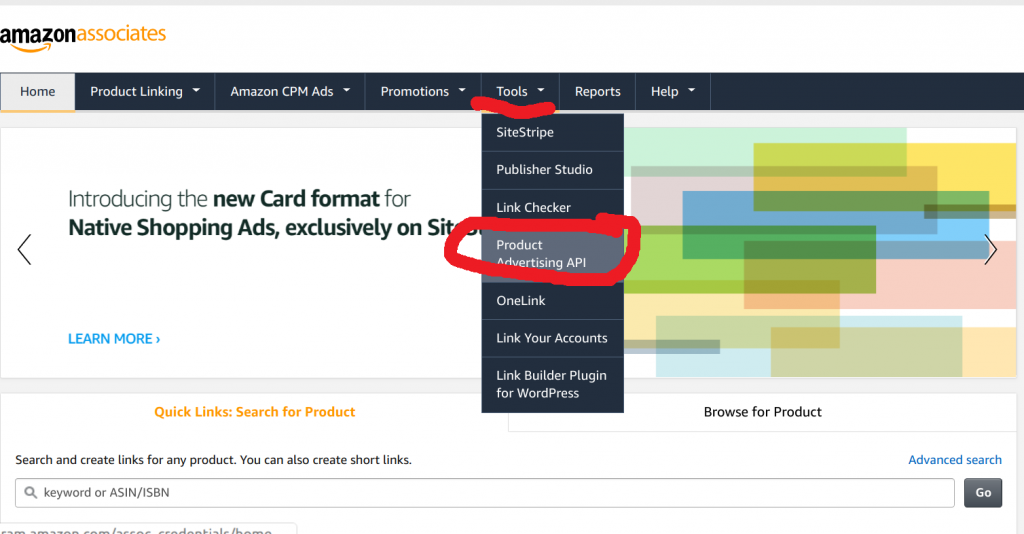Click the colorful banner graphic
Screen dimensions: 1024x534
[x=820, y=252]
